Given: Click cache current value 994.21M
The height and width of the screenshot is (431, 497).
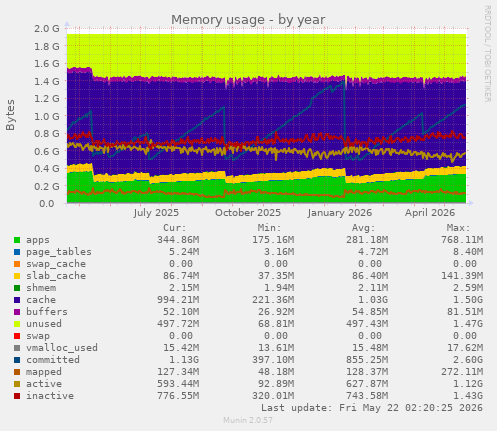Looking at the screenshot, I should pos(178,300).
